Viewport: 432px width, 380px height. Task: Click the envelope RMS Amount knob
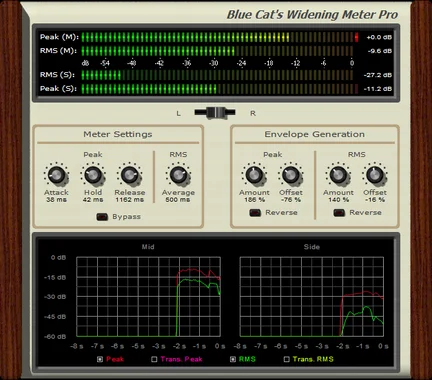tap(338, 176)
